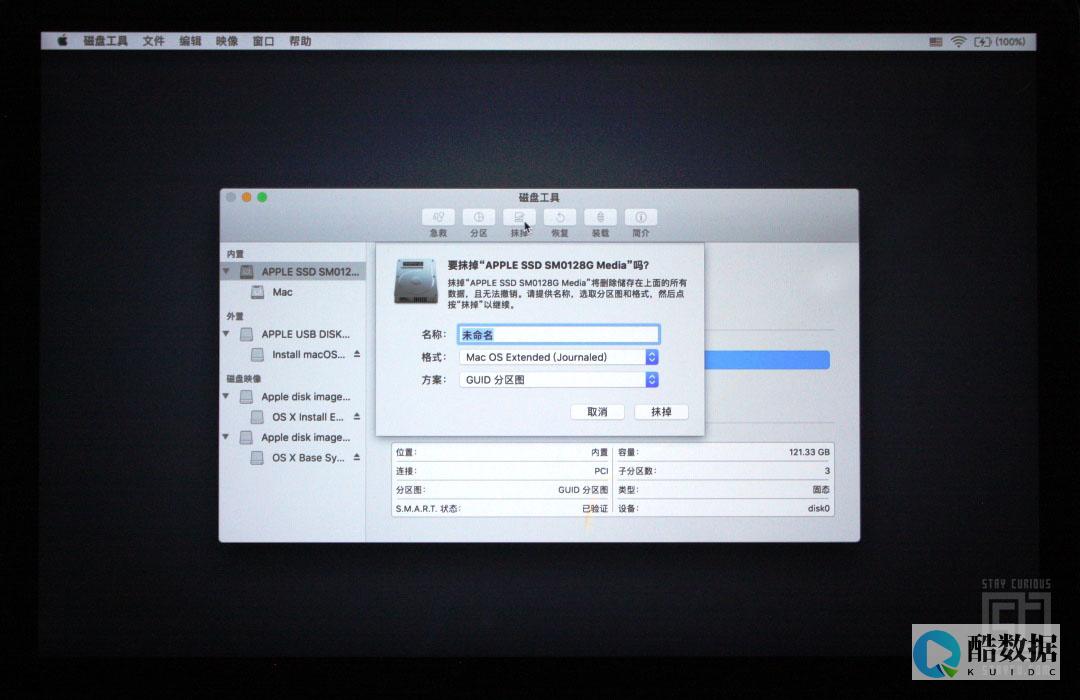The image size is (1080, 700).
Task: Click the 固态 type value
Action: coord(821,490)
